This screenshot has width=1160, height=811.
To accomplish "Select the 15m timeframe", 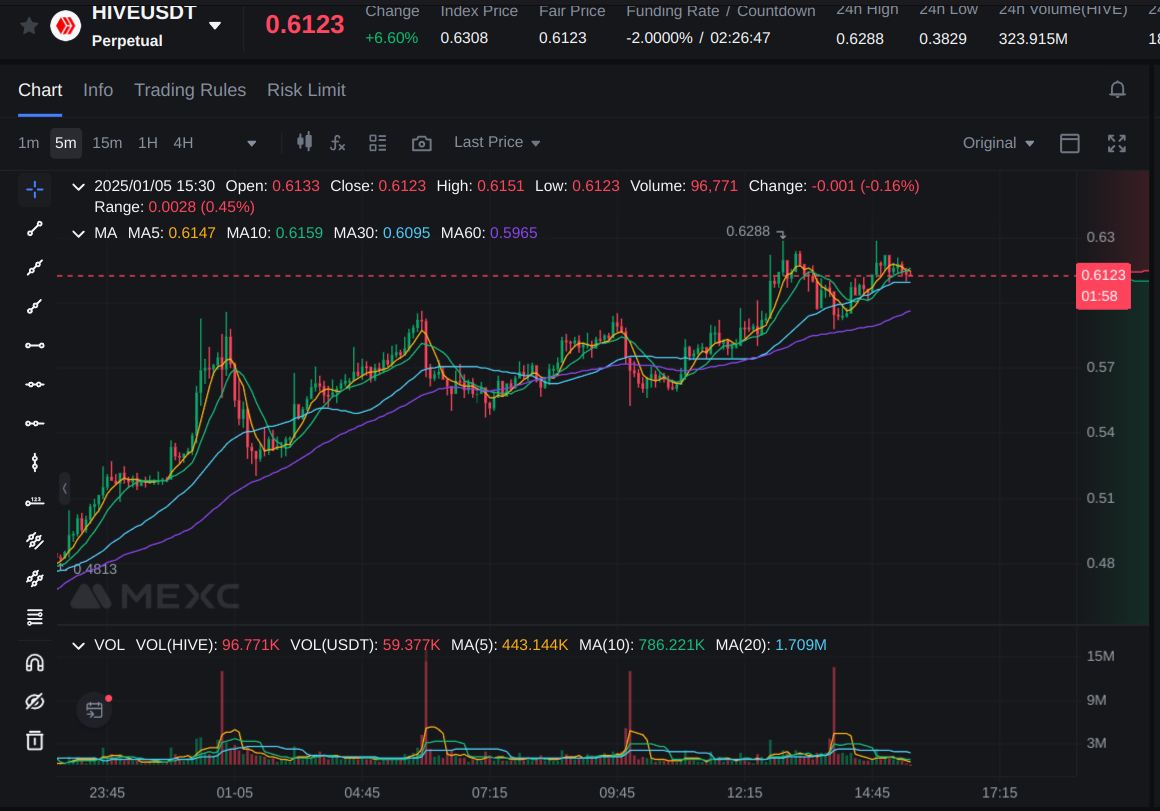I will pyautogui.click(x=107, y=143).
